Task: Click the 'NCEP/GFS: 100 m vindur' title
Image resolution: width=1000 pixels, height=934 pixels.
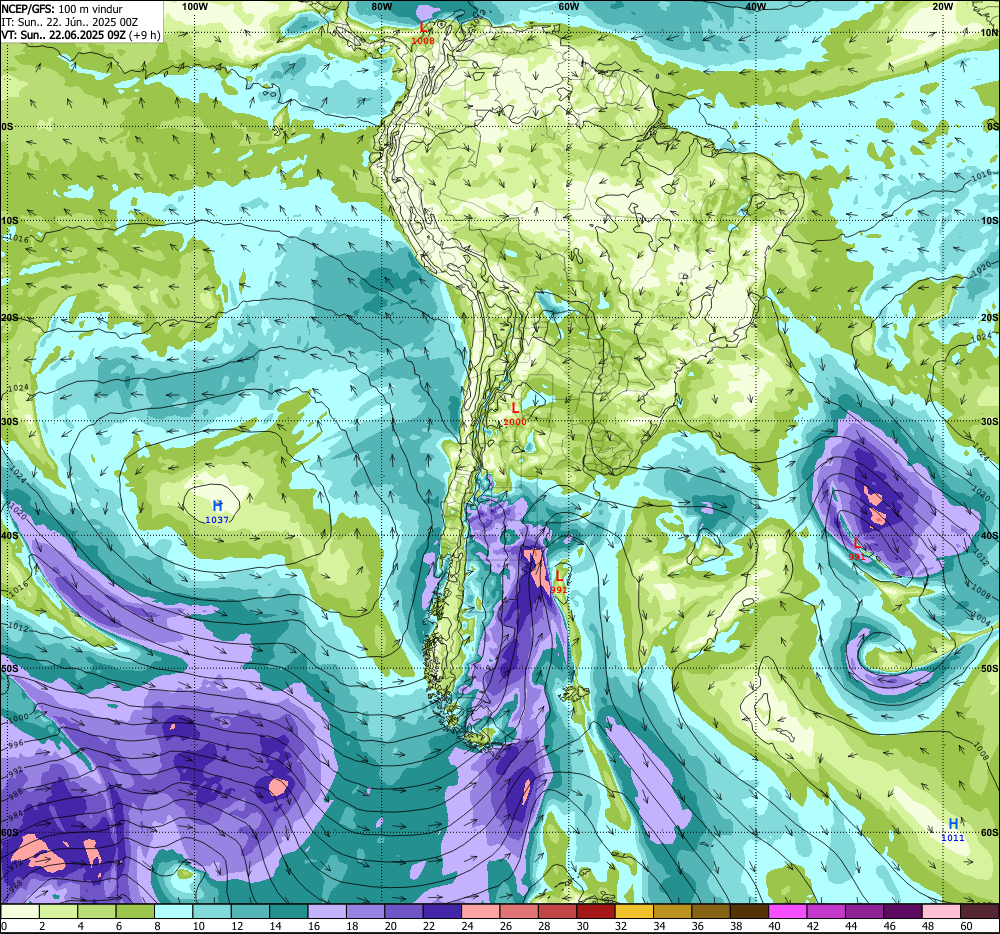Action: coord(62,10)
